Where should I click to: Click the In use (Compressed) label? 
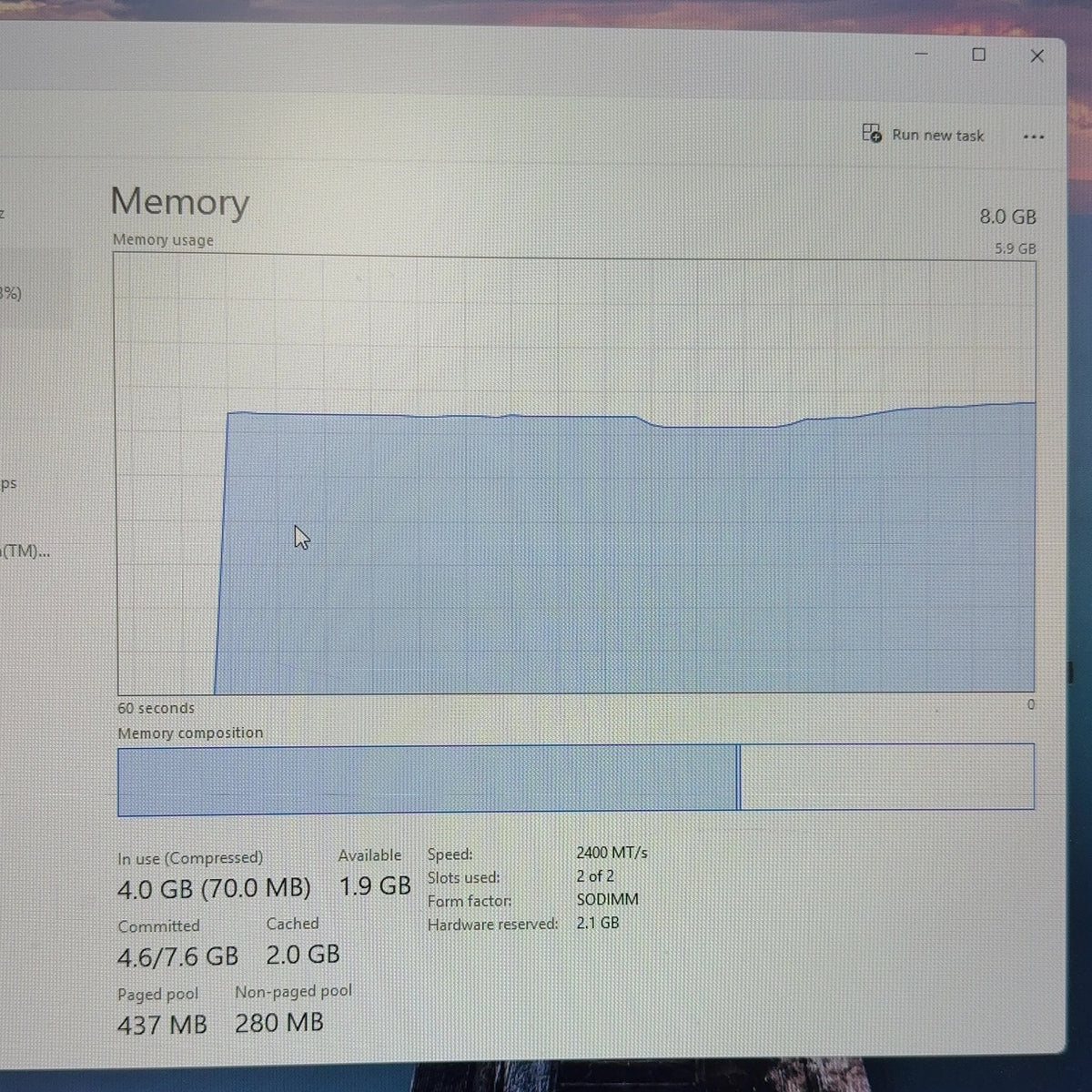click(190, 858)
